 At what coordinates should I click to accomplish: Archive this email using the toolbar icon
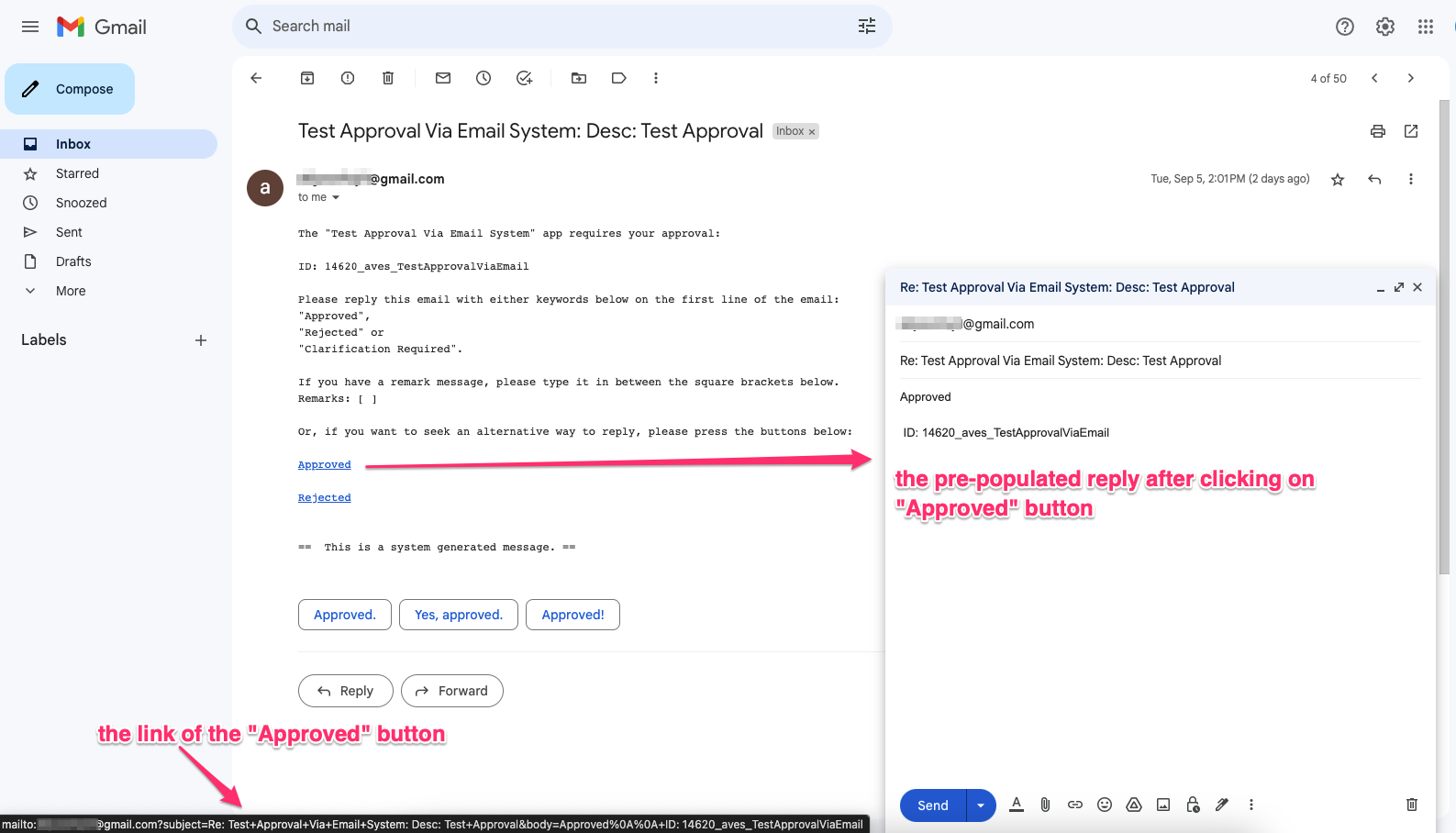[x=307, y=78]
